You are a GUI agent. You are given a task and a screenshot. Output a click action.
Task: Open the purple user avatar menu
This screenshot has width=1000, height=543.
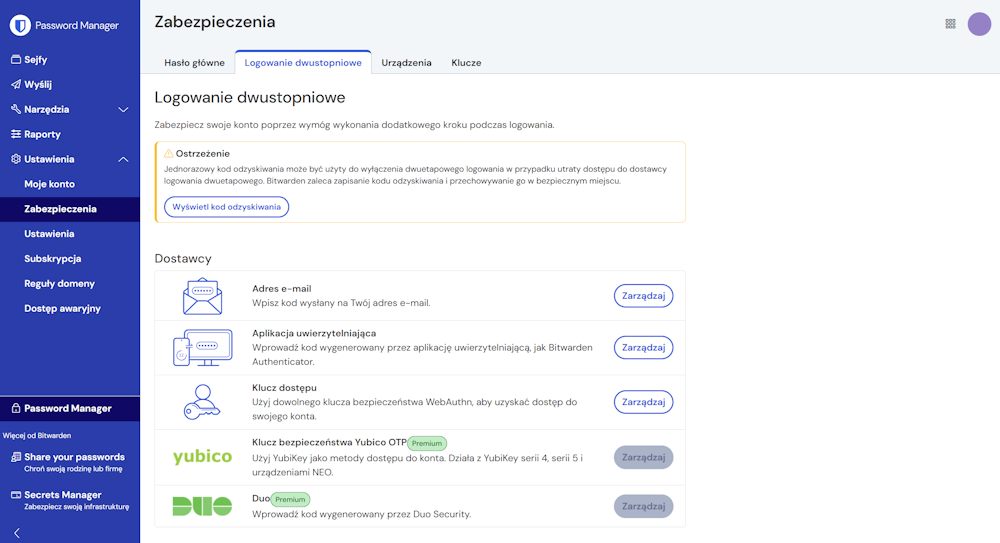(979, 24)
